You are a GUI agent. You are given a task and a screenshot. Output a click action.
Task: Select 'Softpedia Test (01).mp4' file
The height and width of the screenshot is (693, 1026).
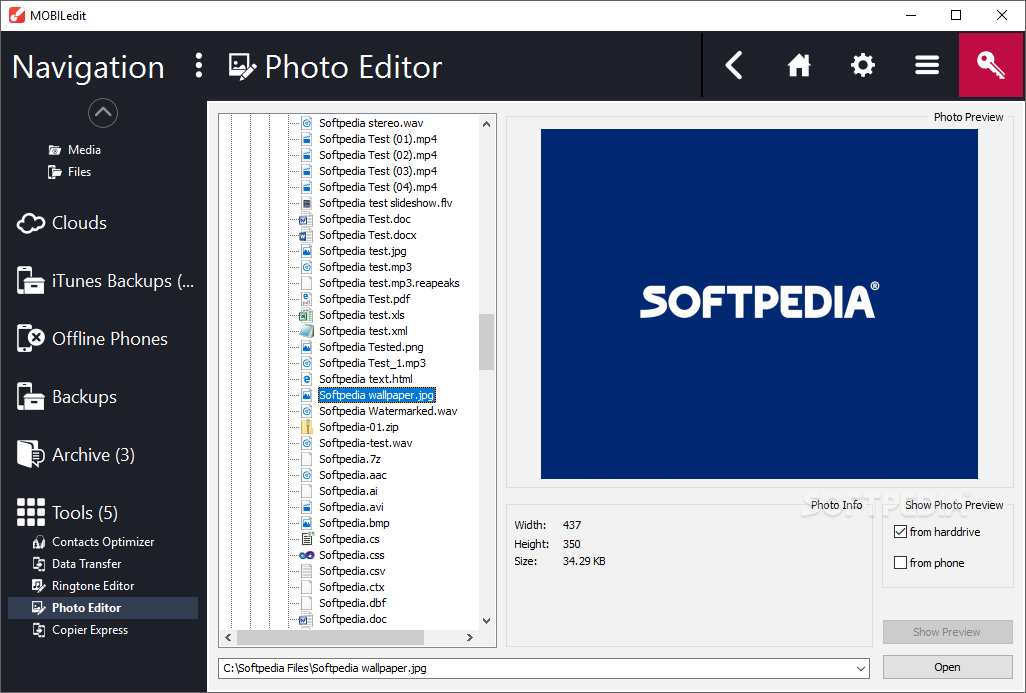coord(378,139)
